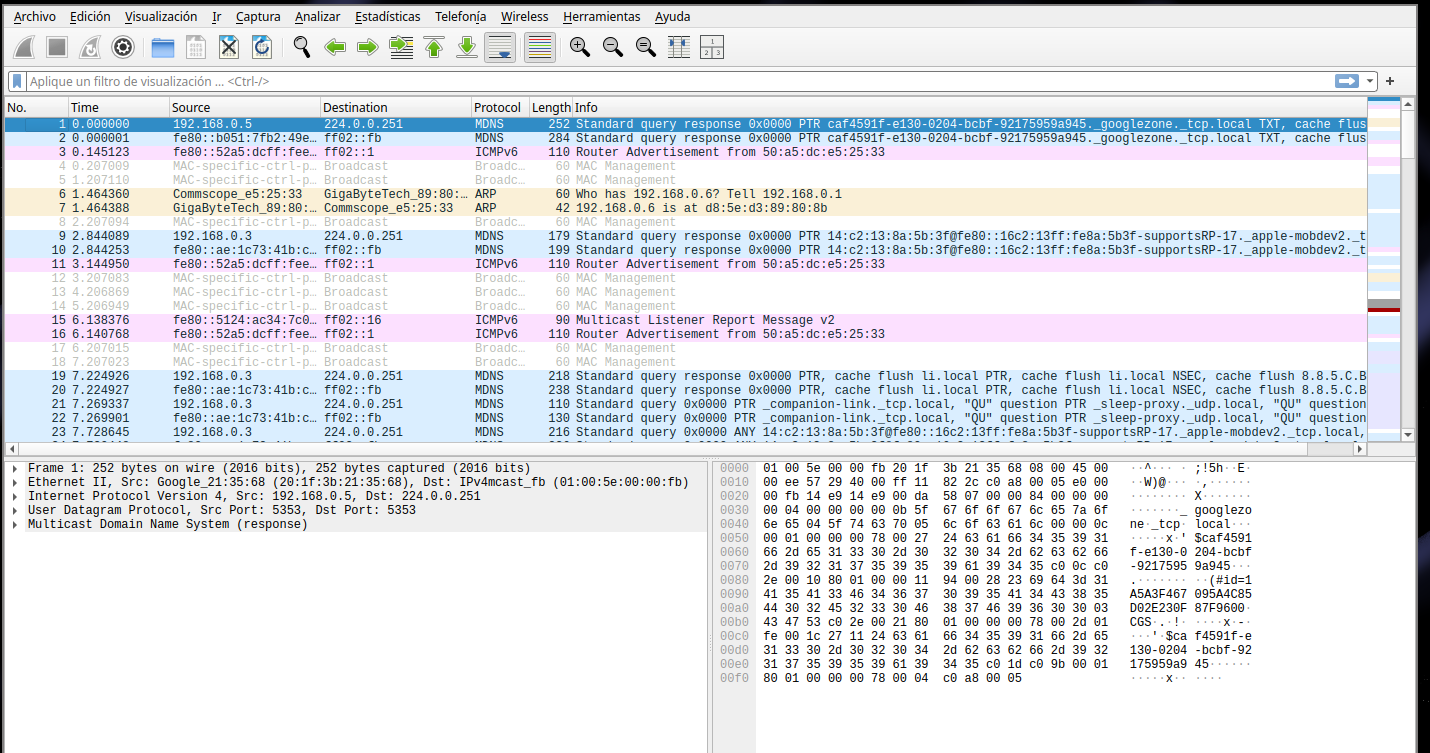The height and width of the screenshot is (753, 1430).
Task: Open the Captura menu
Action: [258, 16]
